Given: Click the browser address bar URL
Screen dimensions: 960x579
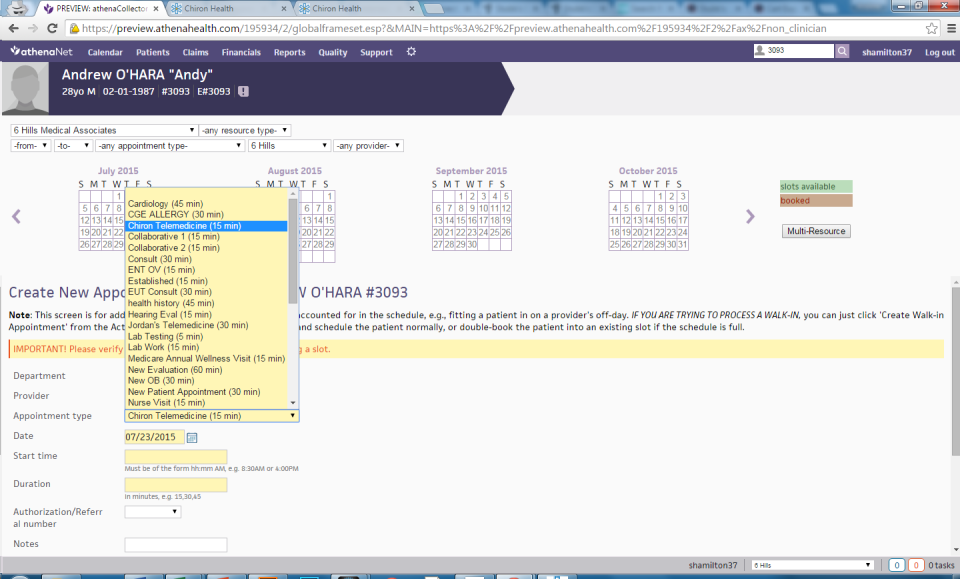Looking at the screenshot, I should click(454, 28).
